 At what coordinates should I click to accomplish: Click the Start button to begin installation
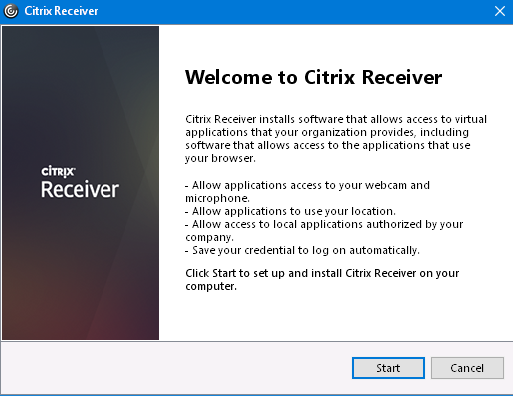388,368
